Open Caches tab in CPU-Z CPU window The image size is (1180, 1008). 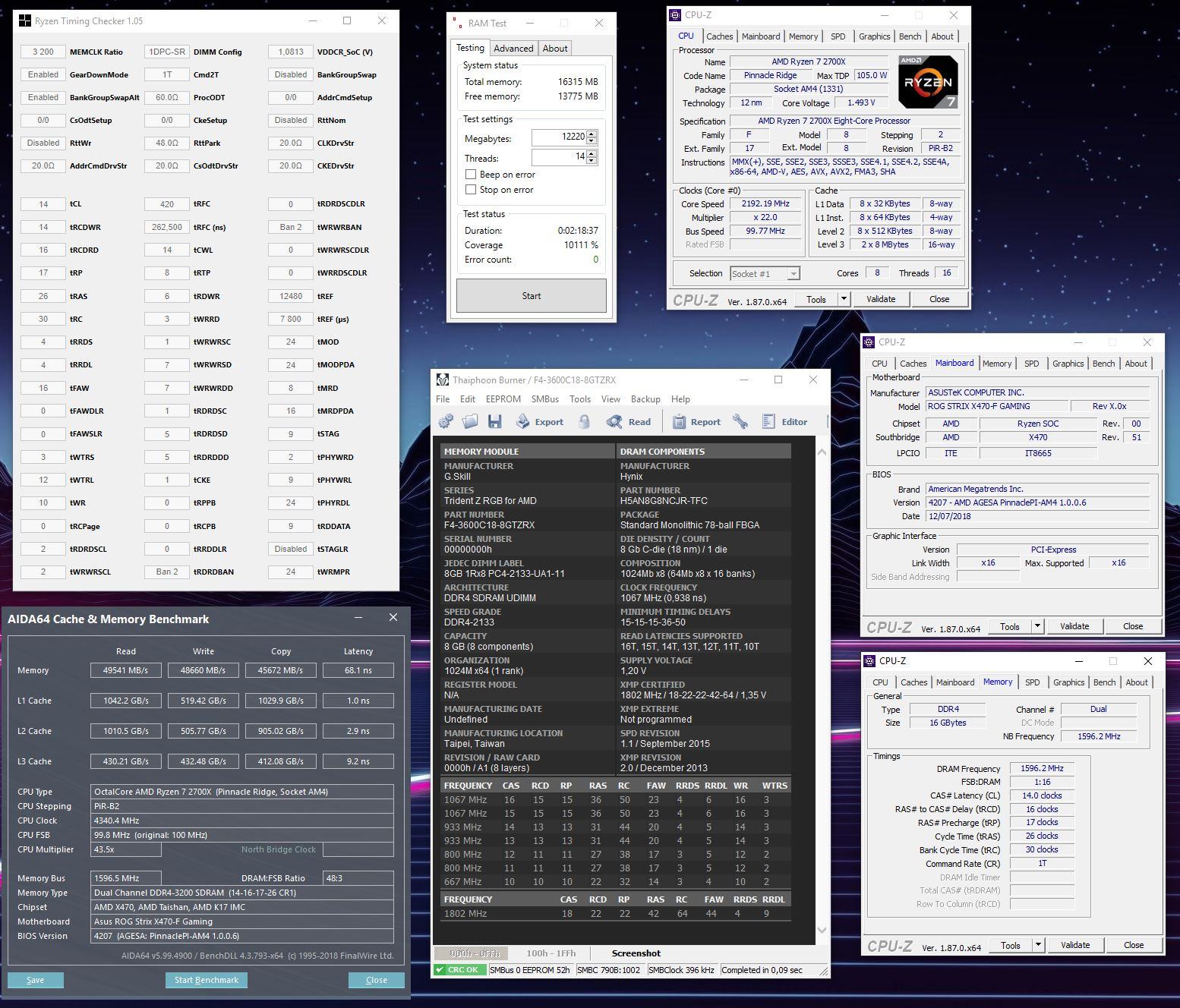(719, 36)
